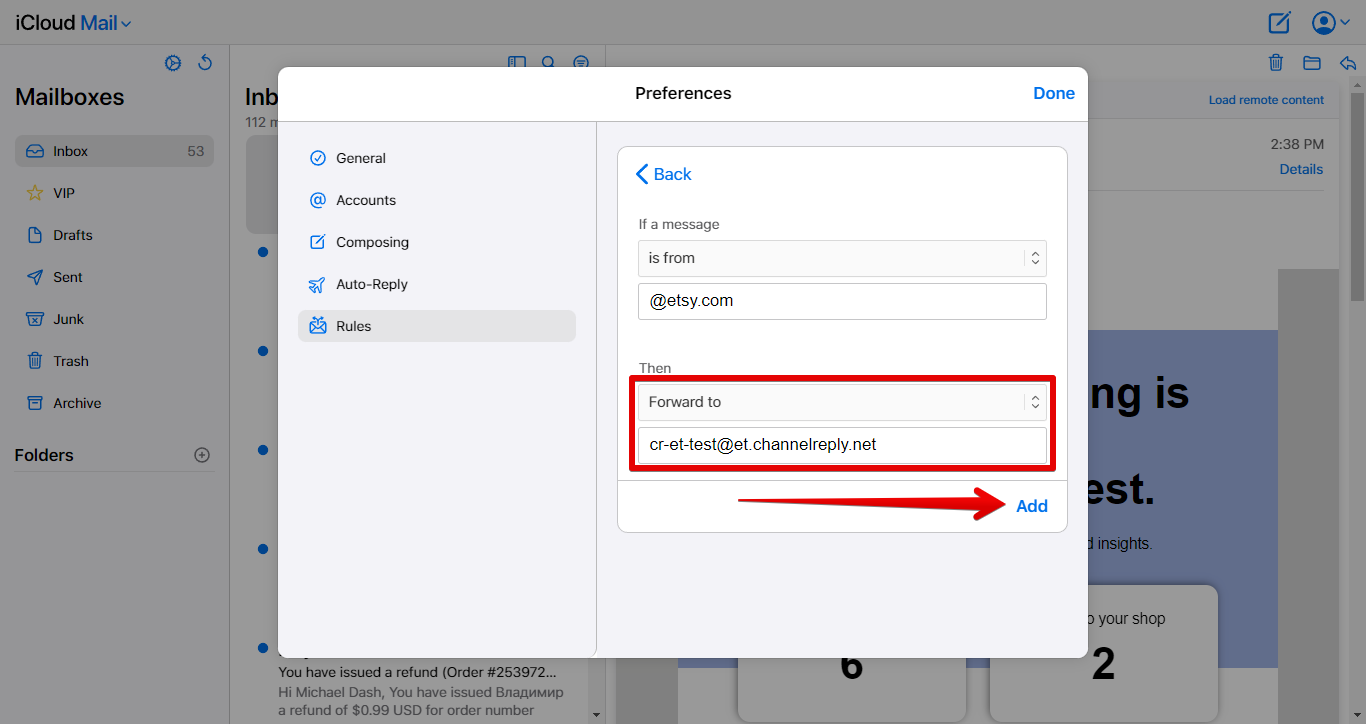The height and width of the screenshot is (724, 1366).
Task: Go Back from the rule editor
Action: pyautogui.click(x=664, y=174)
